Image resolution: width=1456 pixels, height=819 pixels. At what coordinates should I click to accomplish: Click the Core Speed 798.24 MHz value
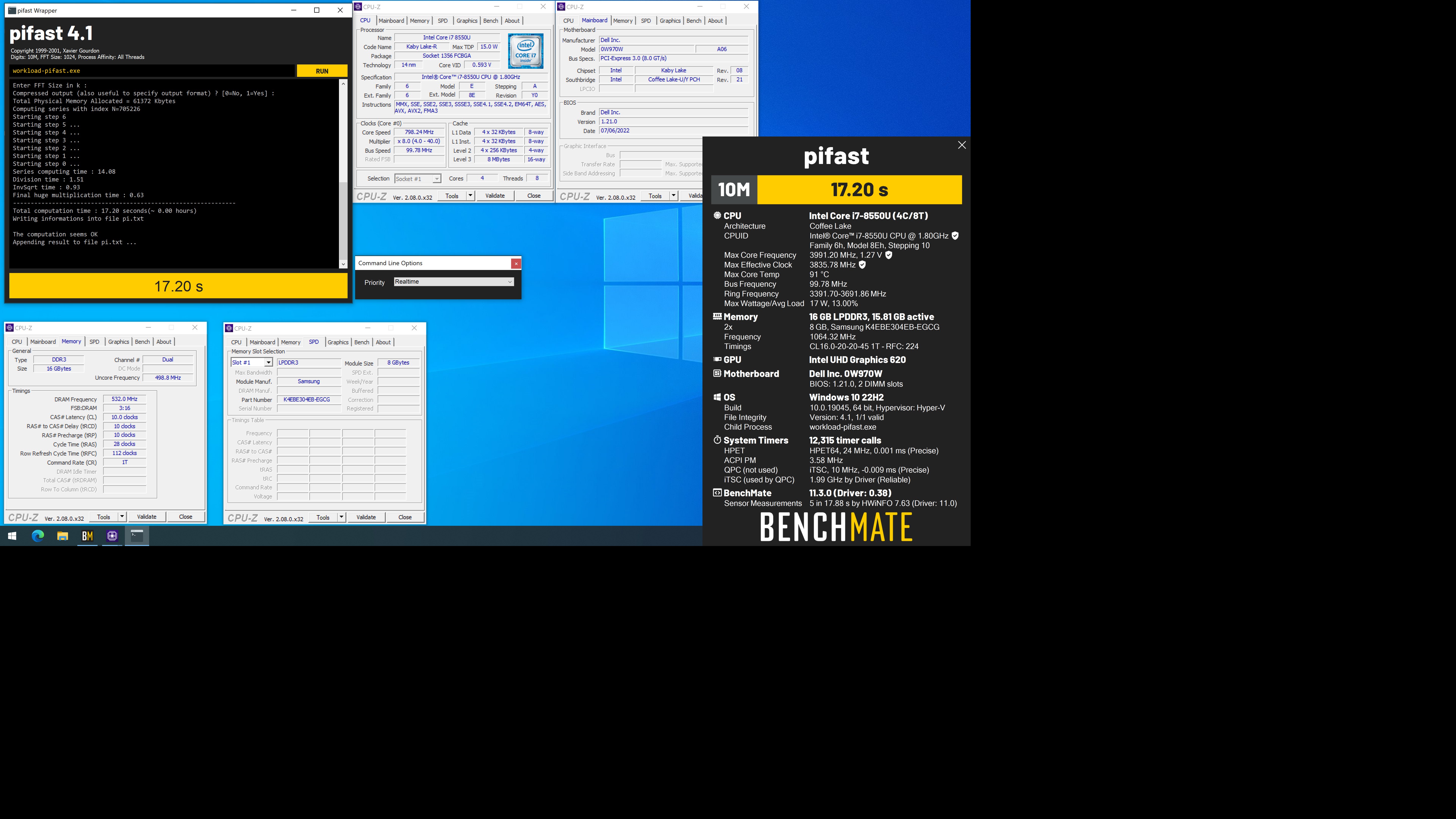click(x=419, y=132)
